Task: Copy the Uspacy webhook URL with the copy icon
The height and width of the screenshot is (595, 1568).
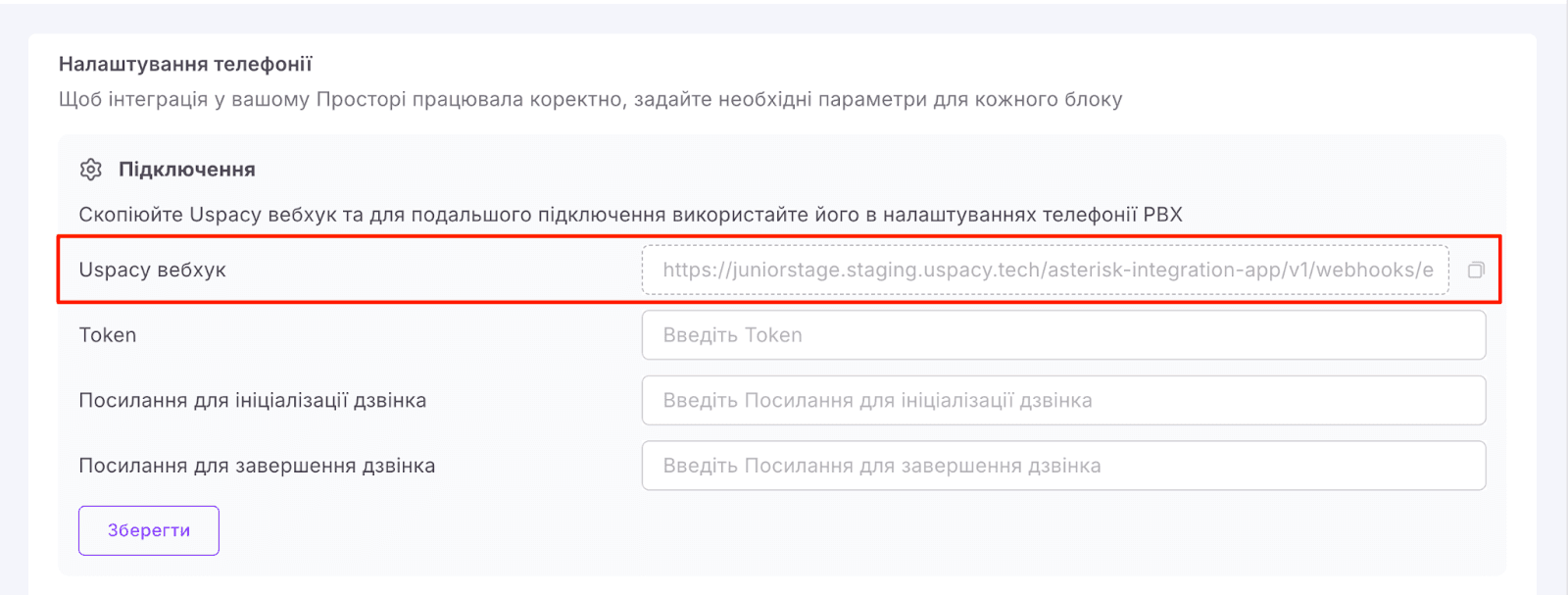Action: pos(1476,270)
